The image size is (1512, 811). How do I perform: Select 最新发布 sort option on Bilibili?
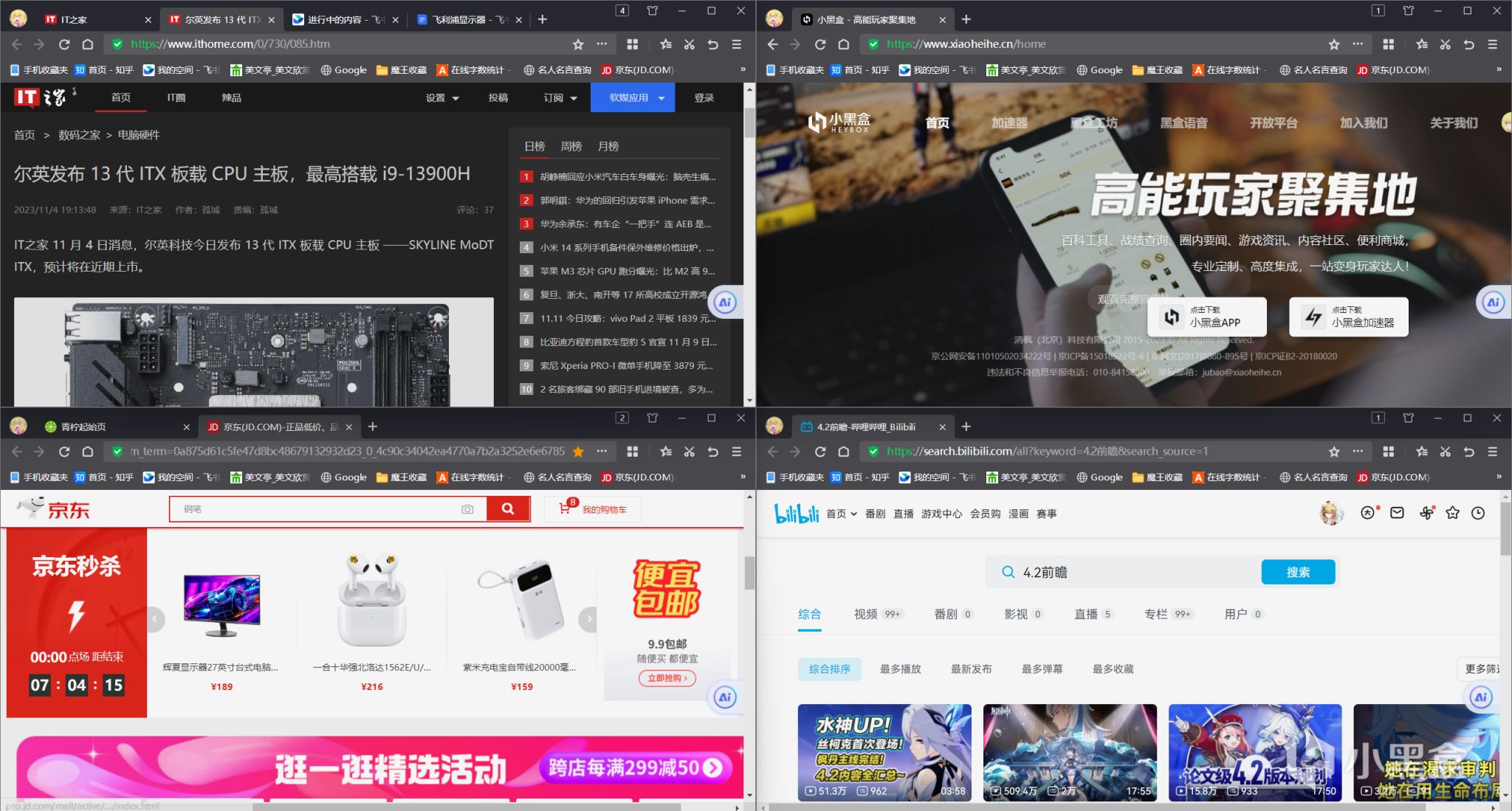click(971, 669)
